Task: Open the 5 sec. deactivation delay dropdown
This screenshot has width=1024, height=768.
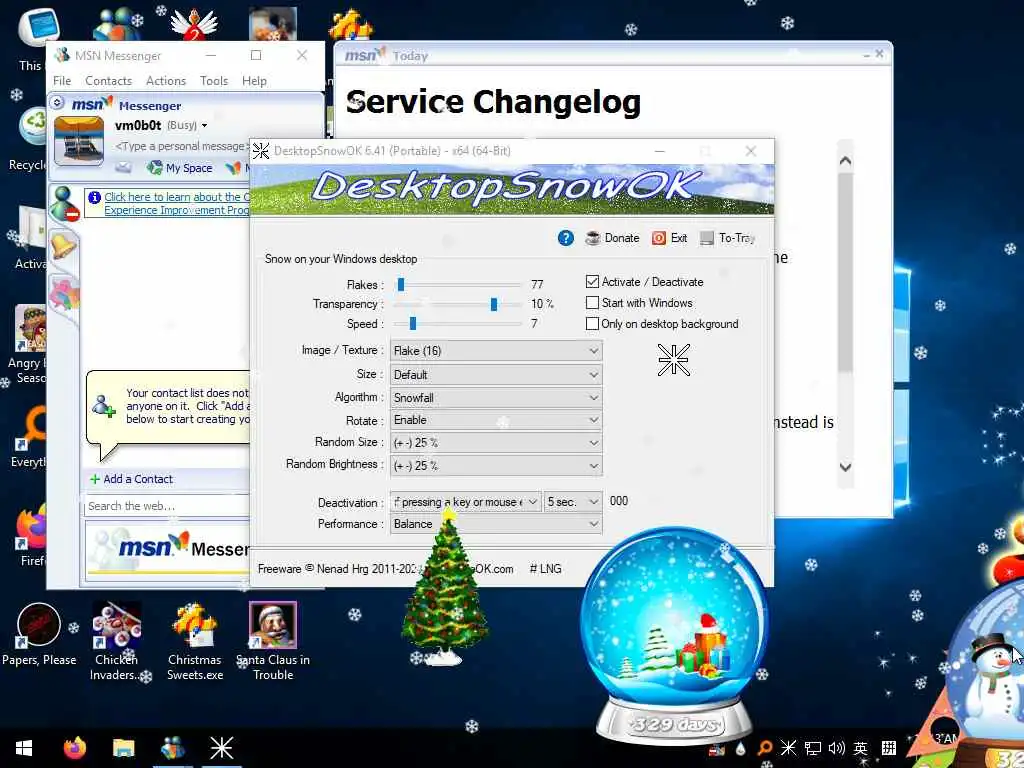Action: (573, 502)
